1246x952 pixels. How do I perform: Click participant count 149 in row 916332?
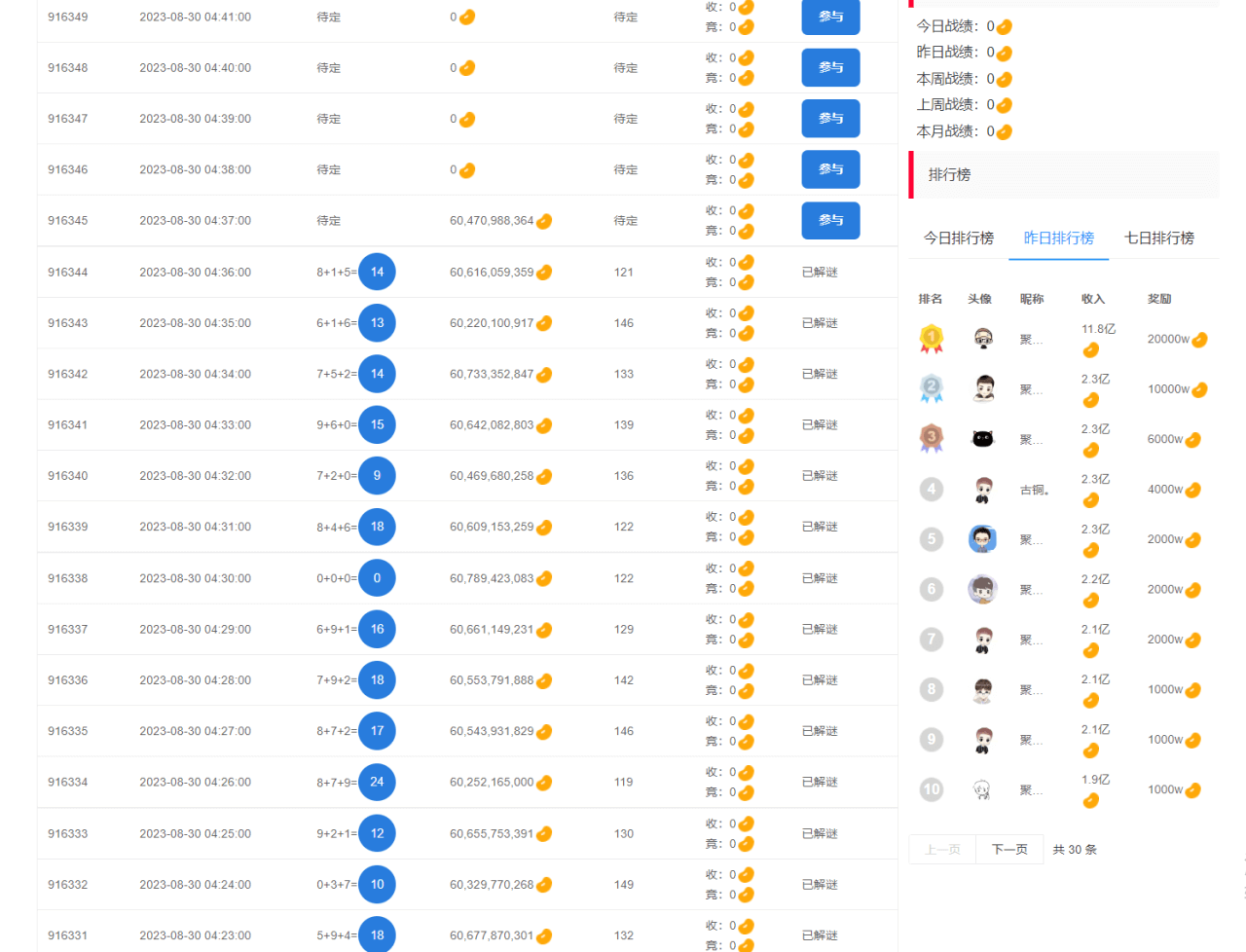tap(624, 885)
